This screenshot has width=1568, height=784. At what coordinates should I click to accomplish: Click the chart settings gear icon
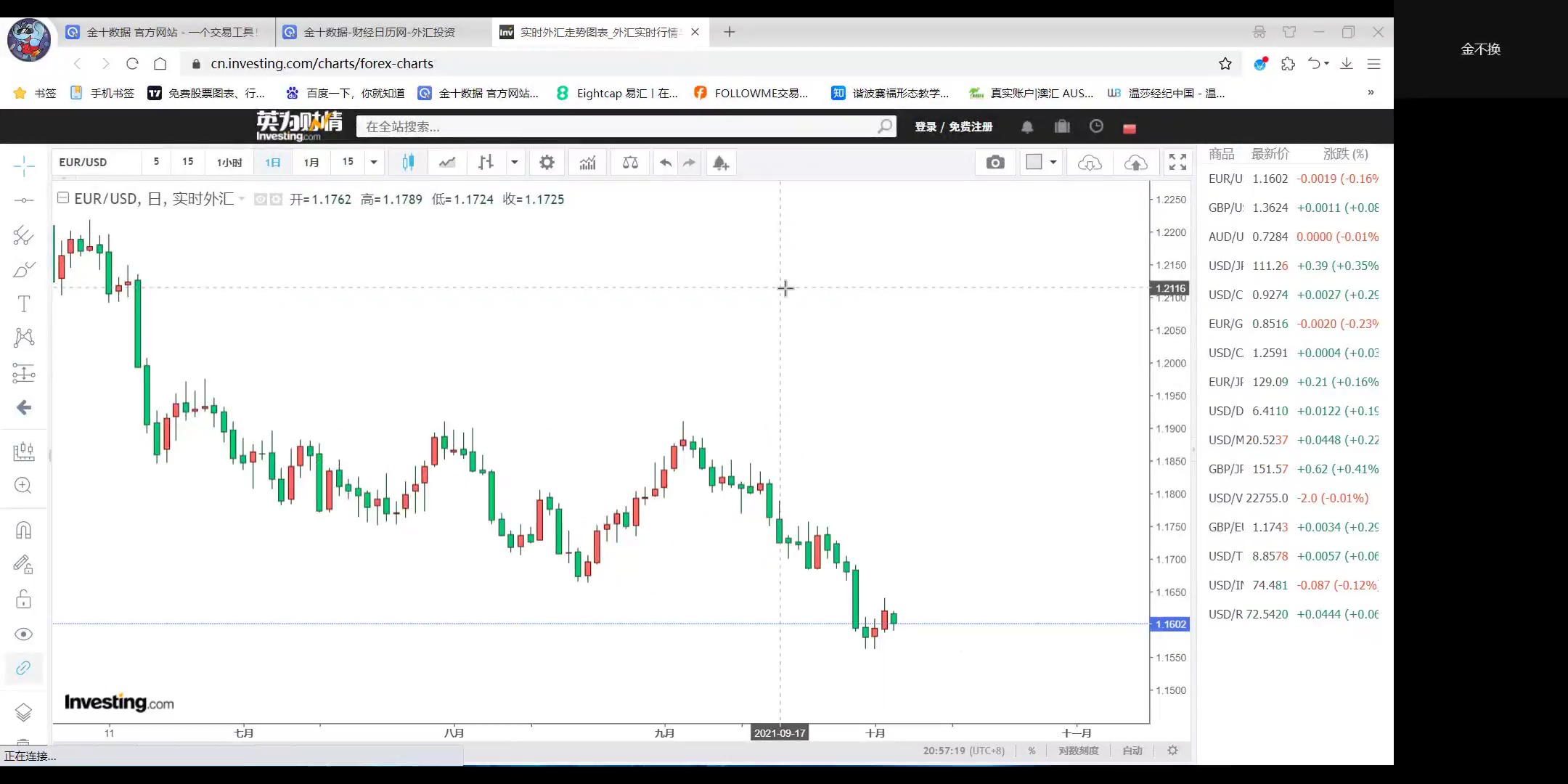tap(547, 163)
